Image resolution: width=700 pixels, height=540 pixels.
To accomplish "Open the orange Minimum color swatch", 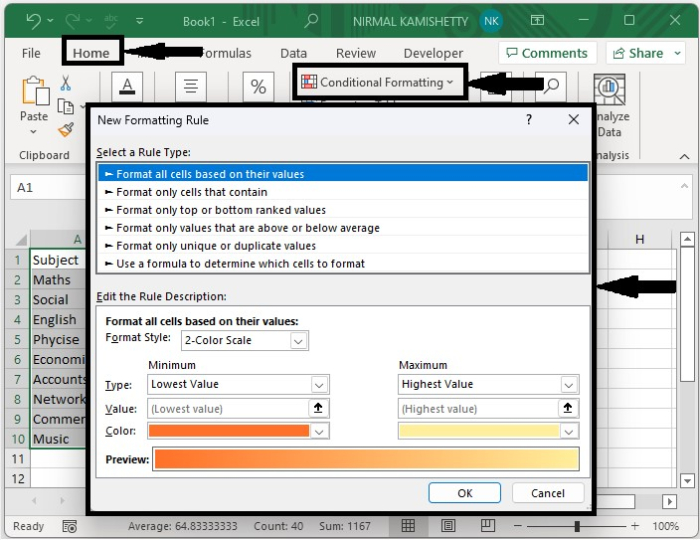I will 238,431.
